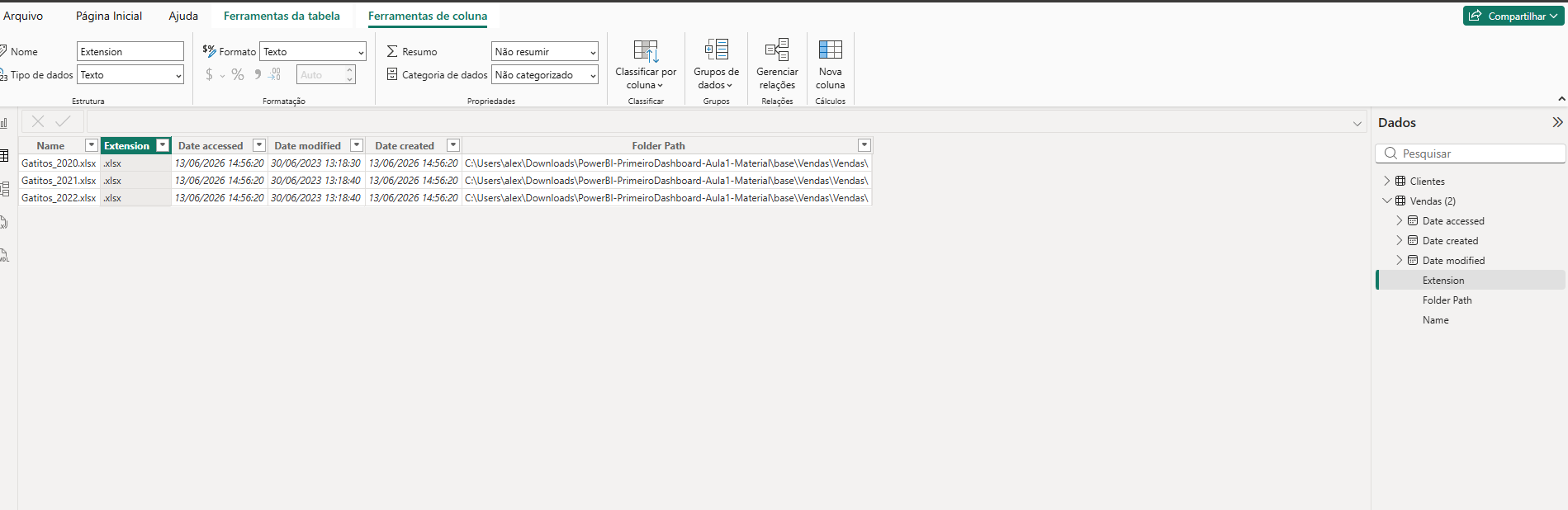
Task: Open the DAX query view from the sidebar
Action: pos(4,222)
